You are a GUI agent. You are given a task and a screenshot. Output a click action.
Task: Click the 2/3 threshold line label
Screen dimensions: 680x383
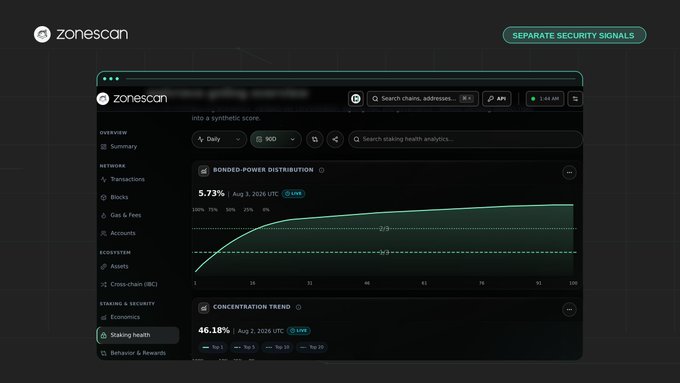click(384, 229)
